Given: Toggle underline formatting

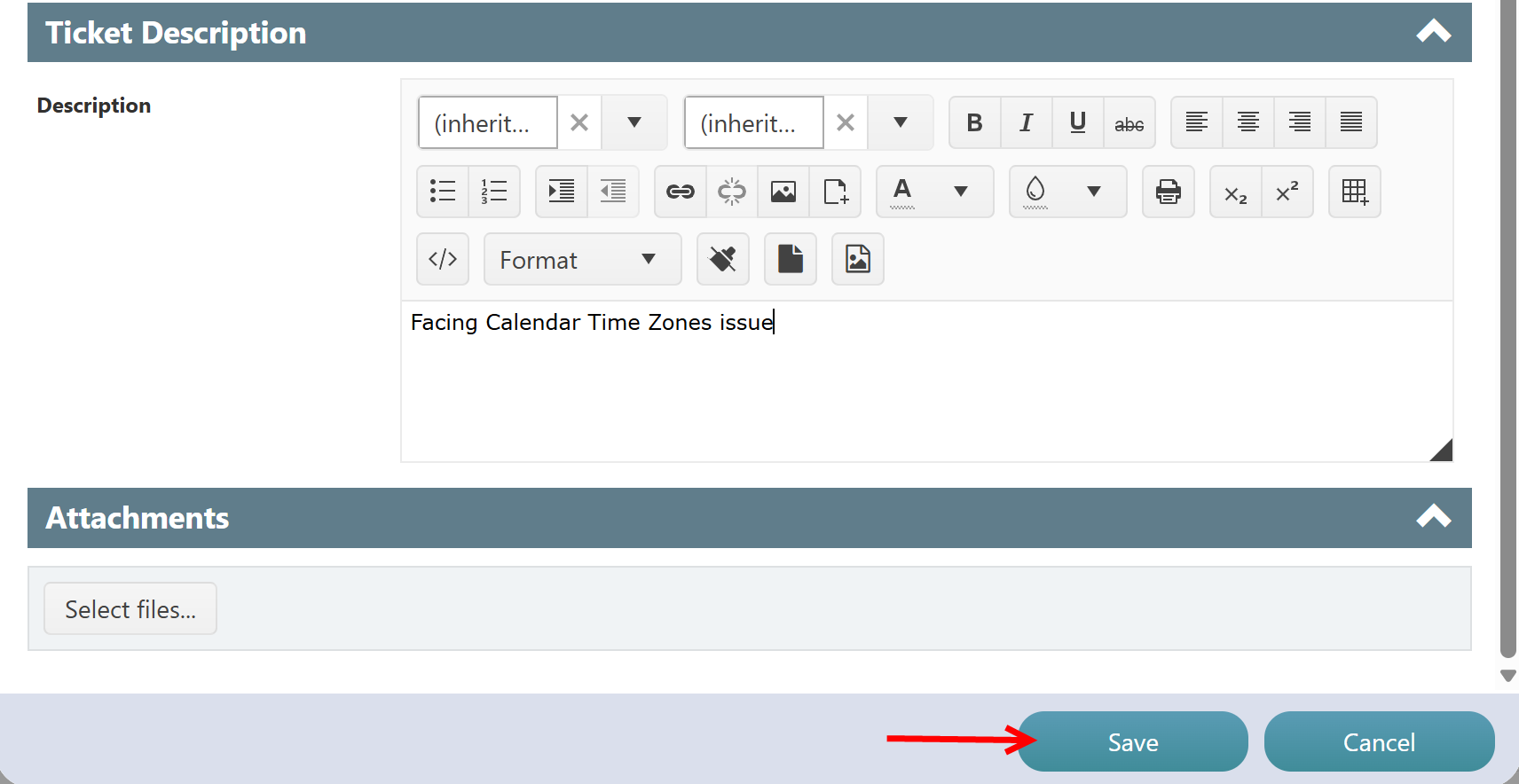Looking at the screenshot, I should tap(1077, 122).
